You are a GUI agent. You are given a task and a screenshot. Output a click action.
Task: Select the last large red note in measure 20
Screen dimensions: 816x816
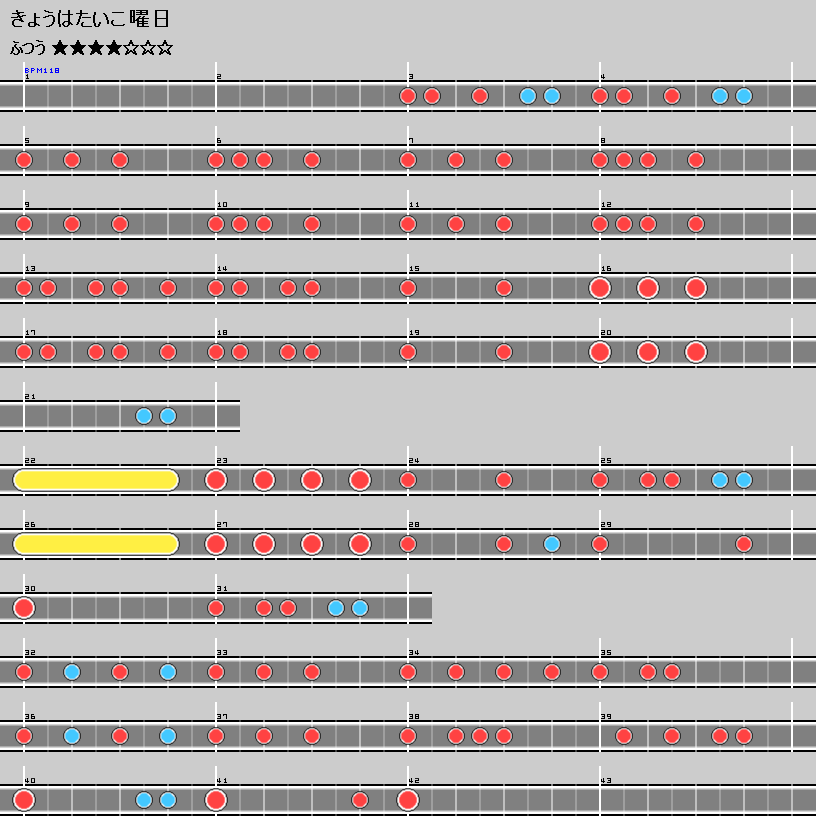pos(696,352)
